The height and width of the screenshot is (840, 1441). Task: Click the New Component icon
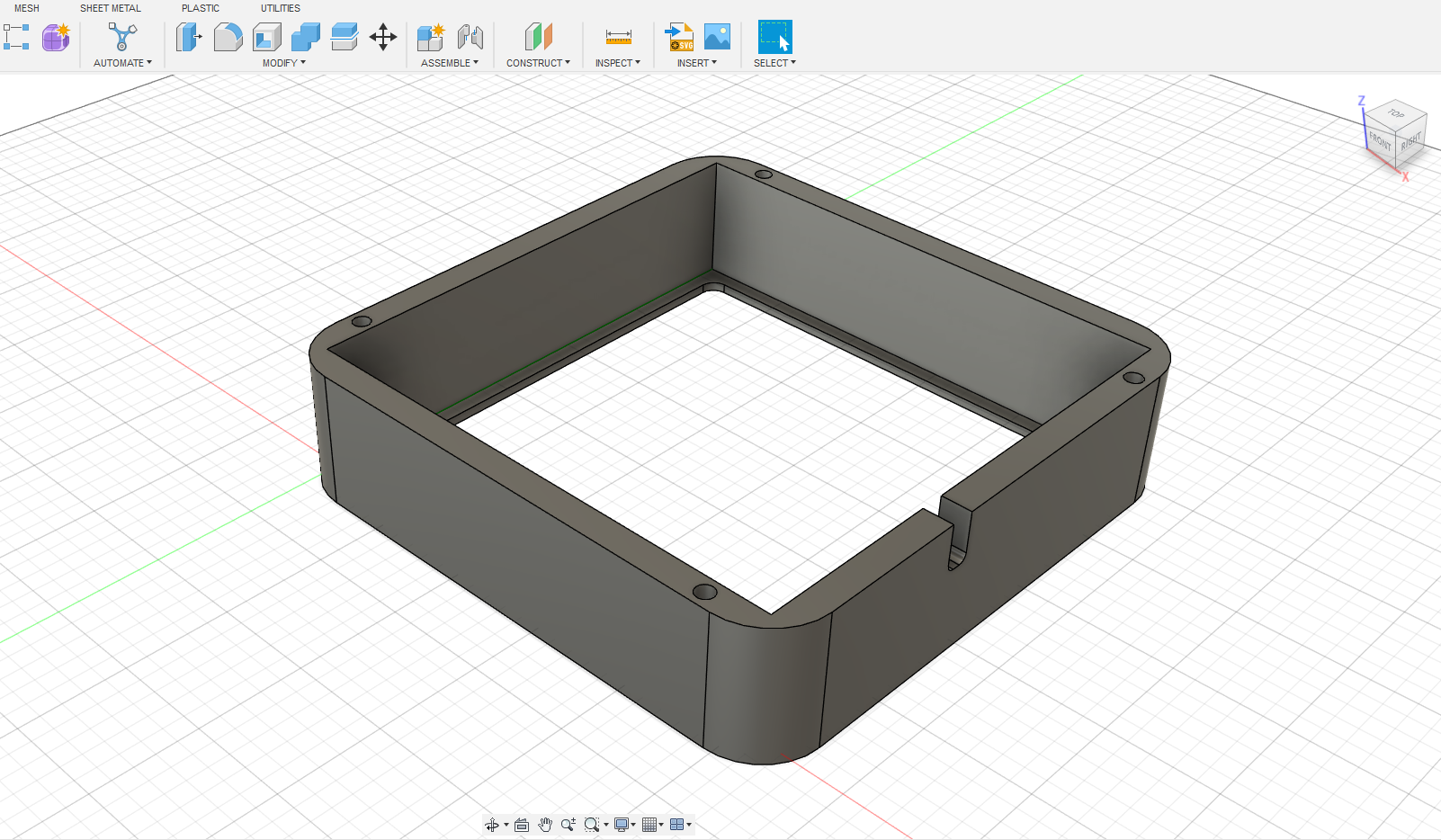coord(431,37)
